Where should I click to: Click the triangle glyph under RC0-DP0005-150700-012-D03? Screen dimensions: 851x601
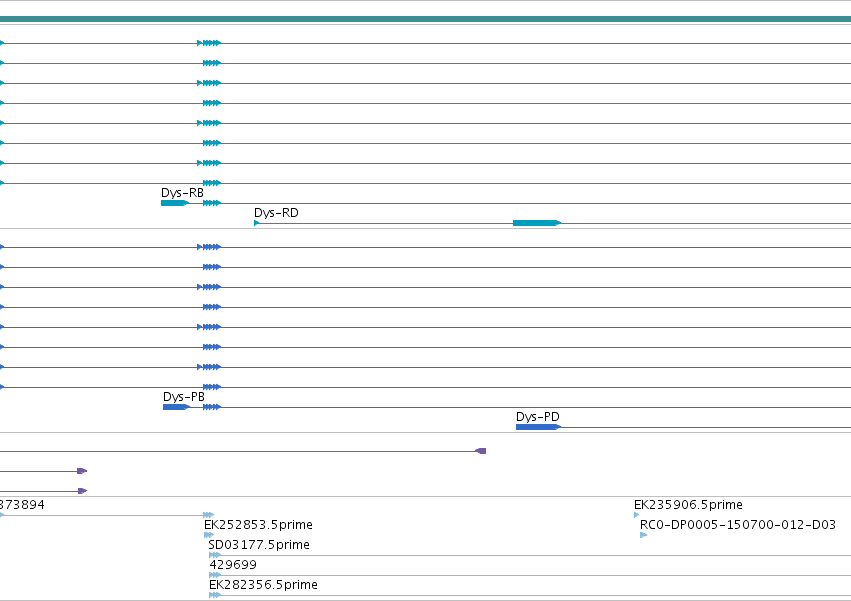[x=644, y=535]
